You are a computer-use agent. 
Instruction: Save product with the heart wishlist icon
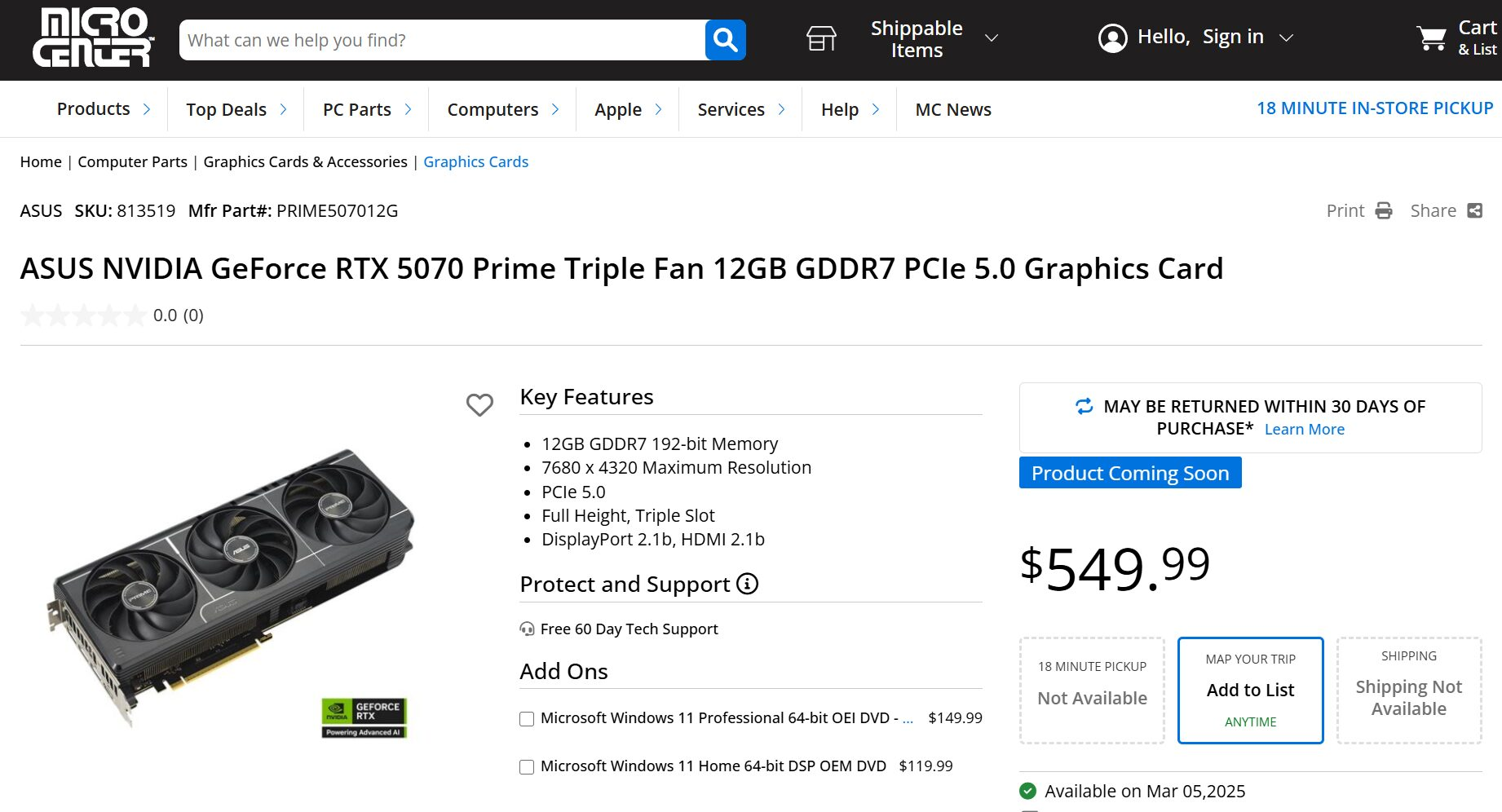[x=479, y=404]
